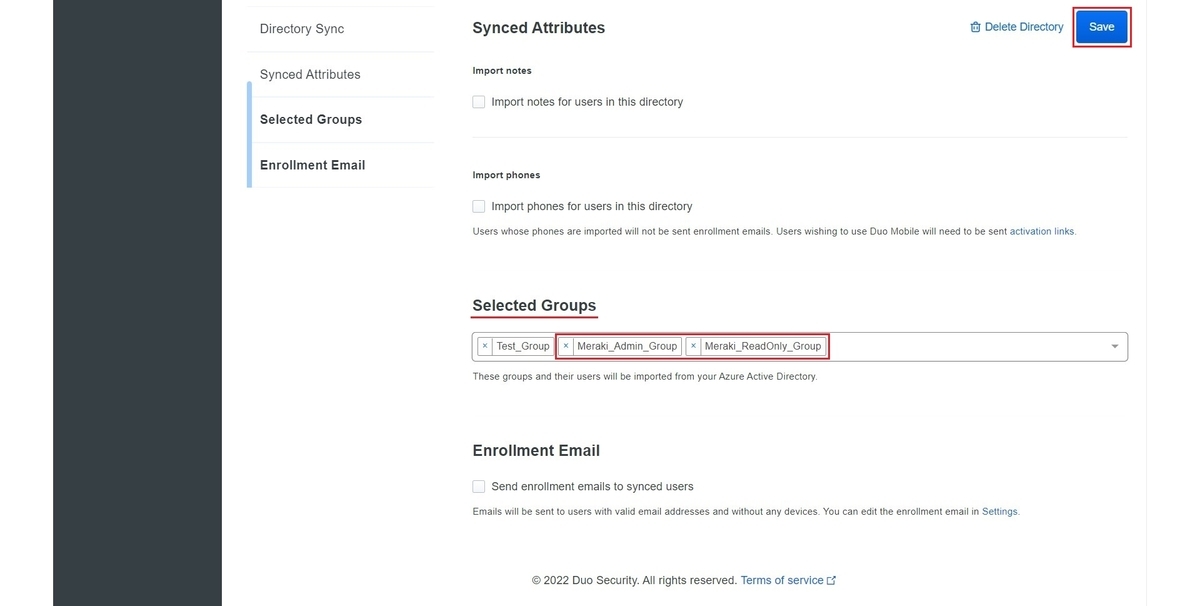Click the trash icon beside Delete Directory
1200x606 pixels.
click(976, 28)
